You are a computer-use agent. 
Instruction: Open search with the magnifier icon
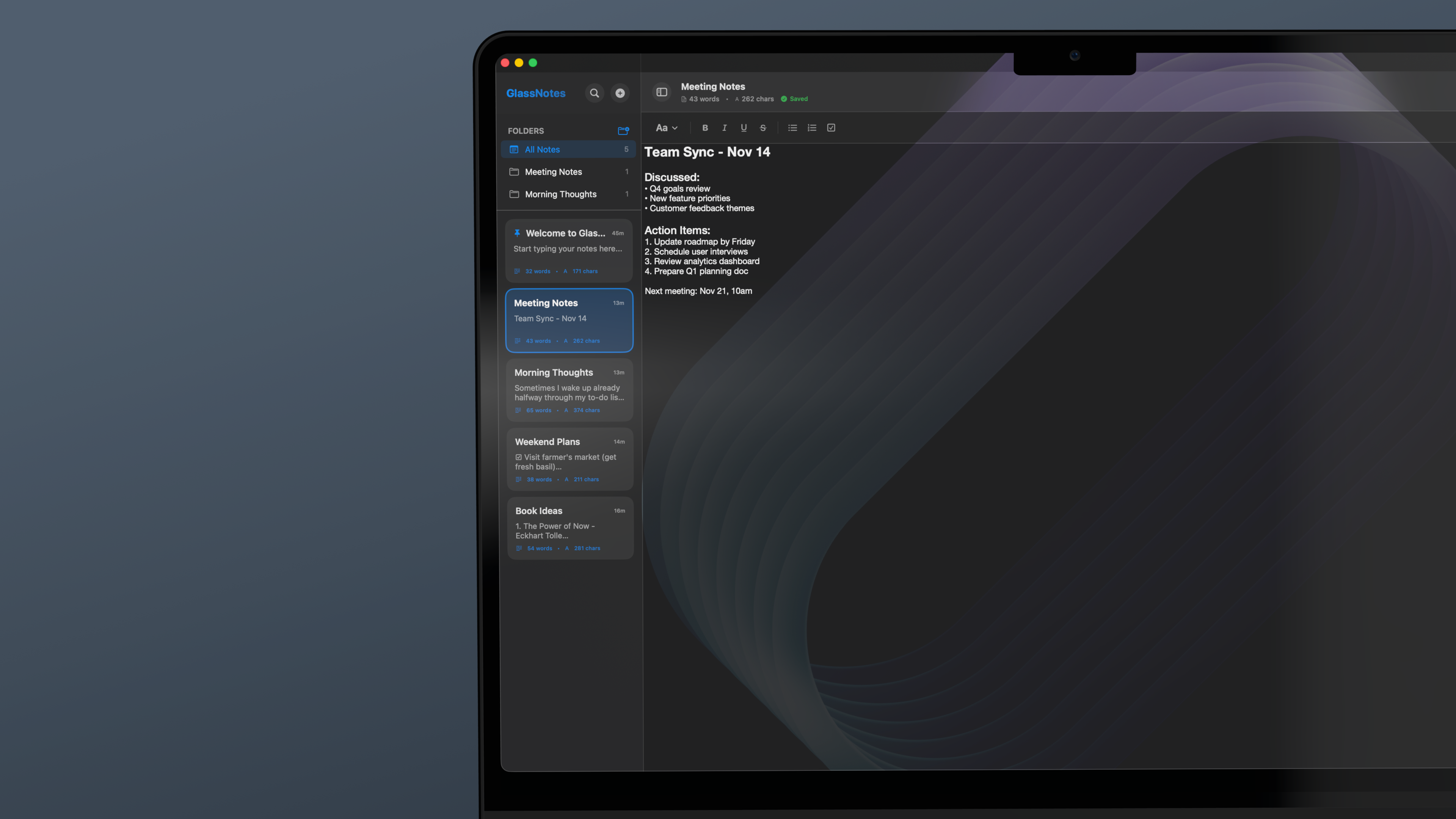[x=594, y=92]
